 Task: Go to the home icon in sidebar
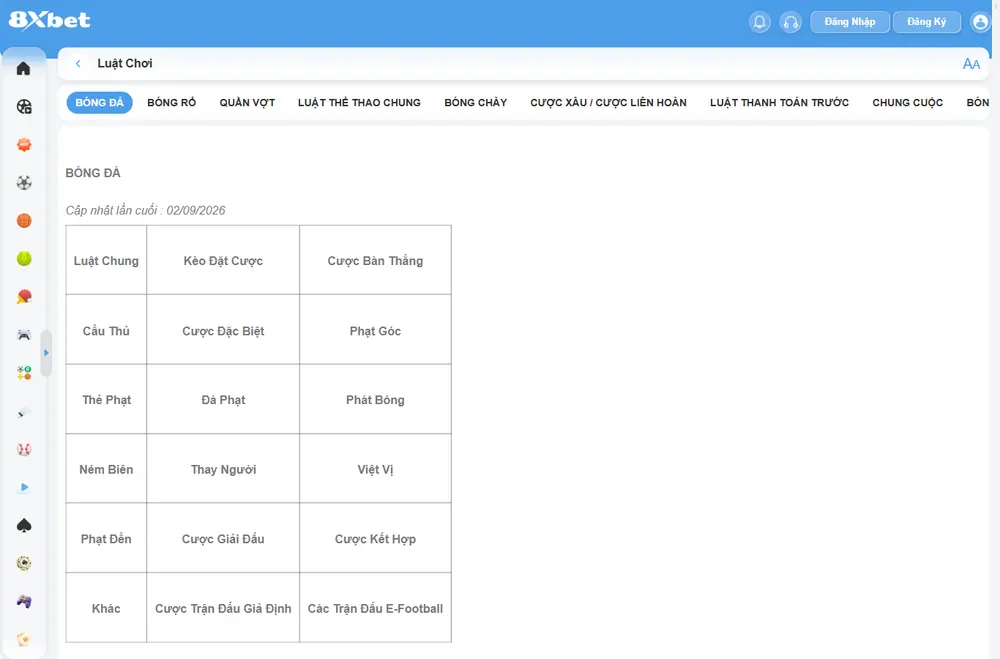tap(24, 68)
